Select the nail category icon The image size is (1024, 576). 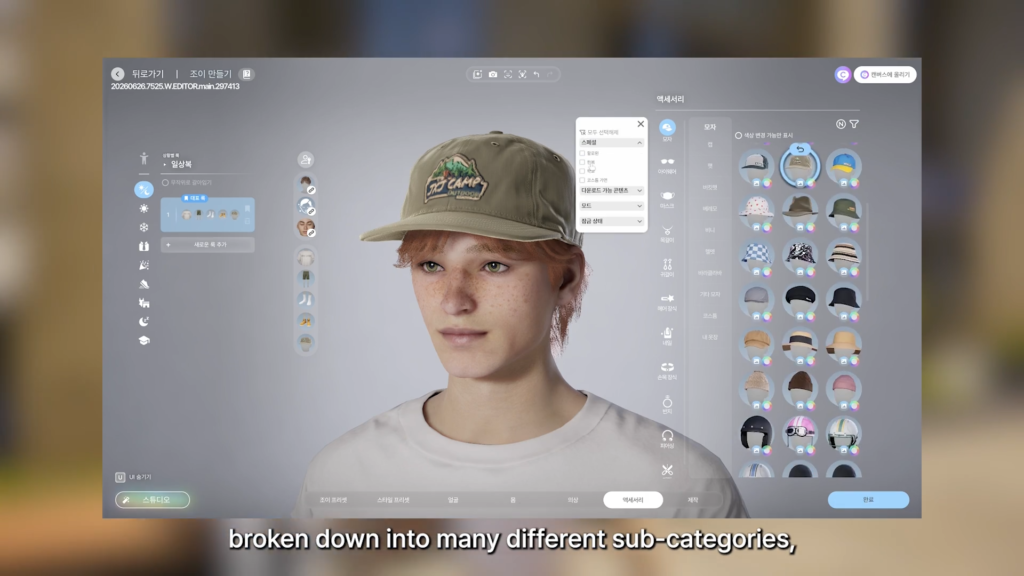point(667,336)
